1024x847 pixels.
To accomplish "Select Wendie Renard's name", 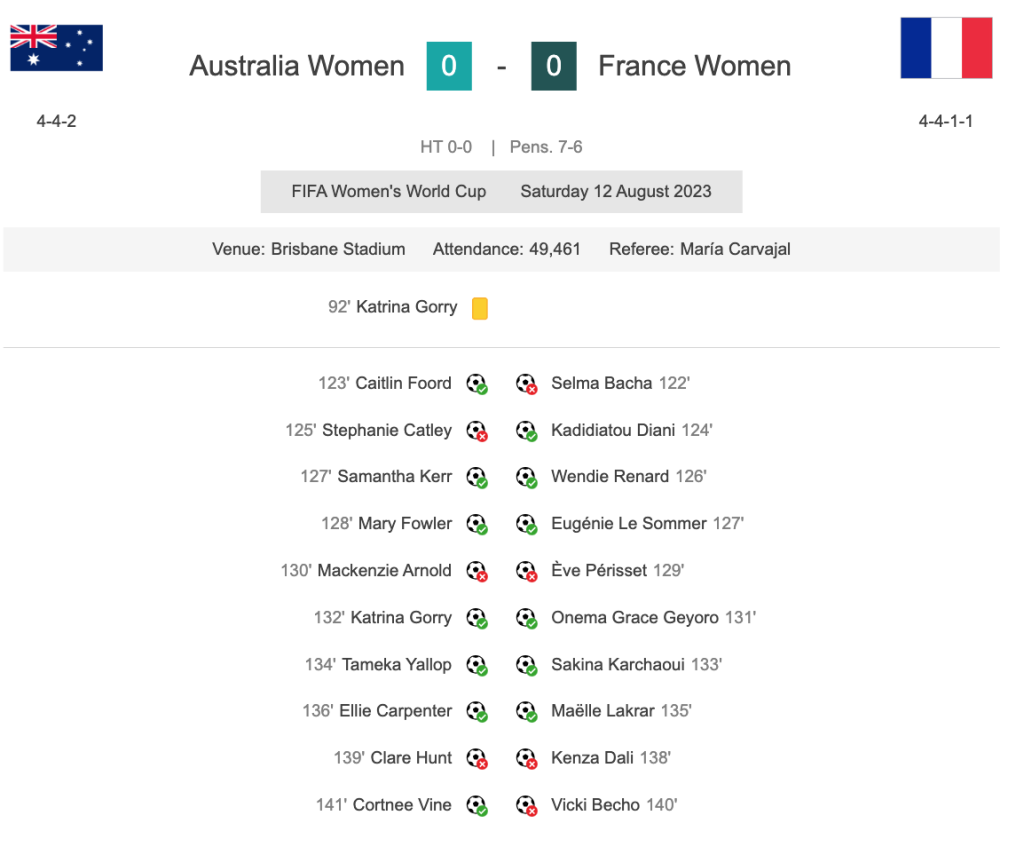I will coord(610,477).
